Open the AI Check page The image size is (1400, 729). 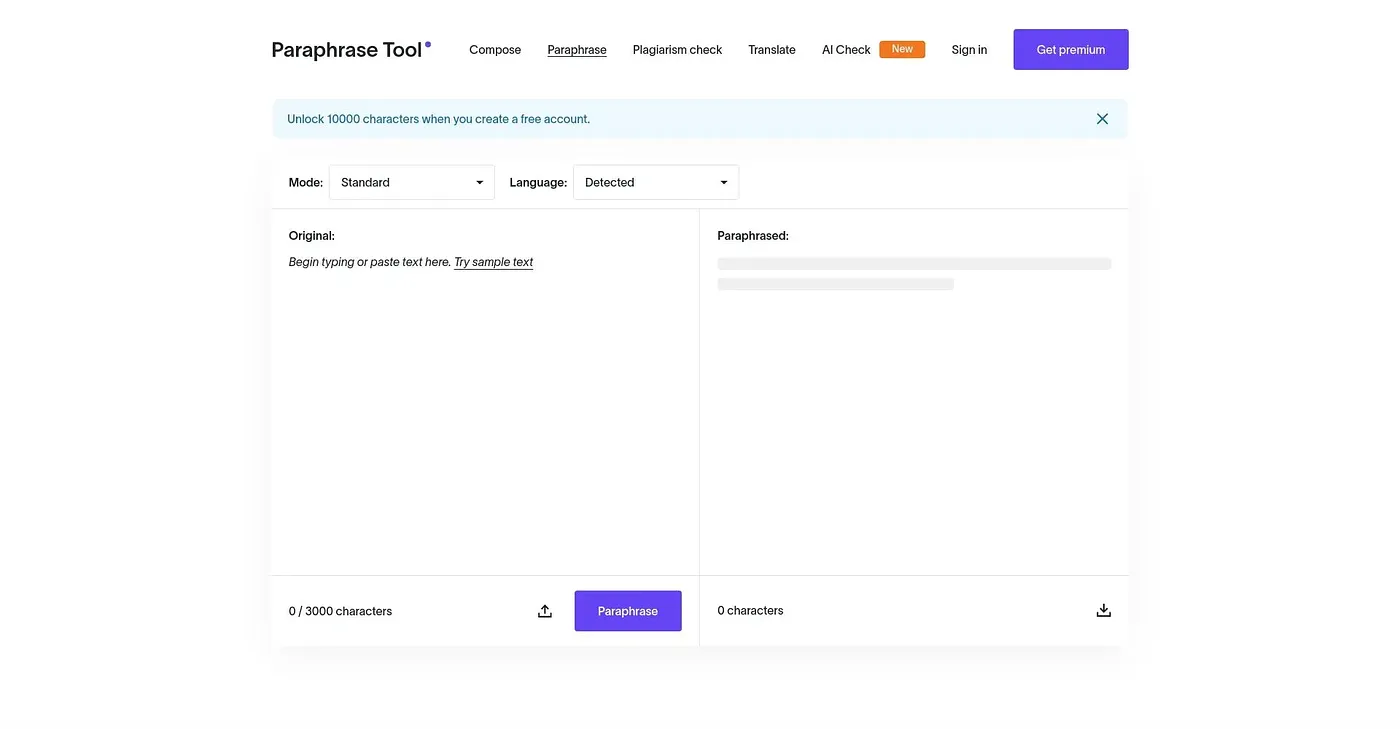[x=846, y=50]
